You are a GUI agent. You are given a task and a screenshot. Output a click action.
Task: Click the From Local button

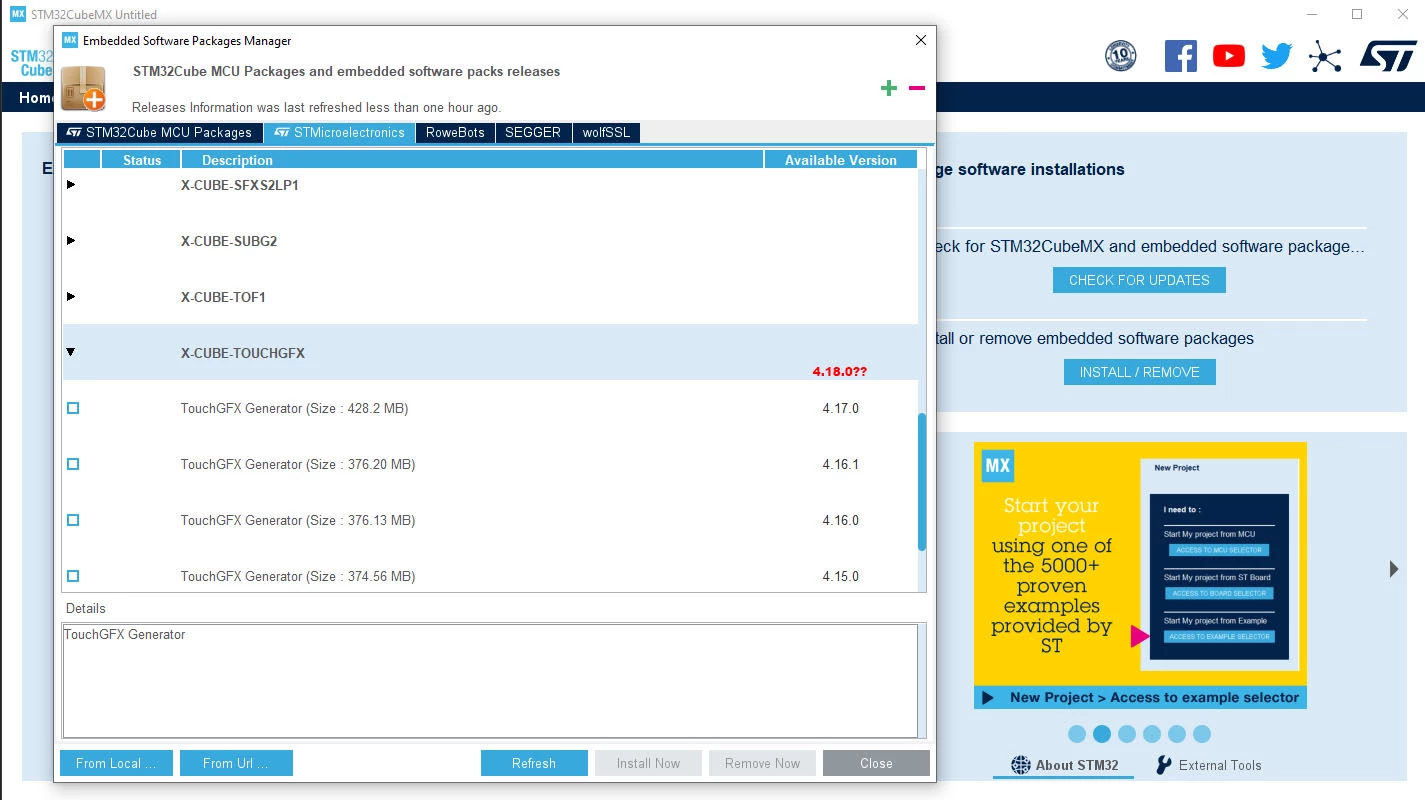point(117,763)
